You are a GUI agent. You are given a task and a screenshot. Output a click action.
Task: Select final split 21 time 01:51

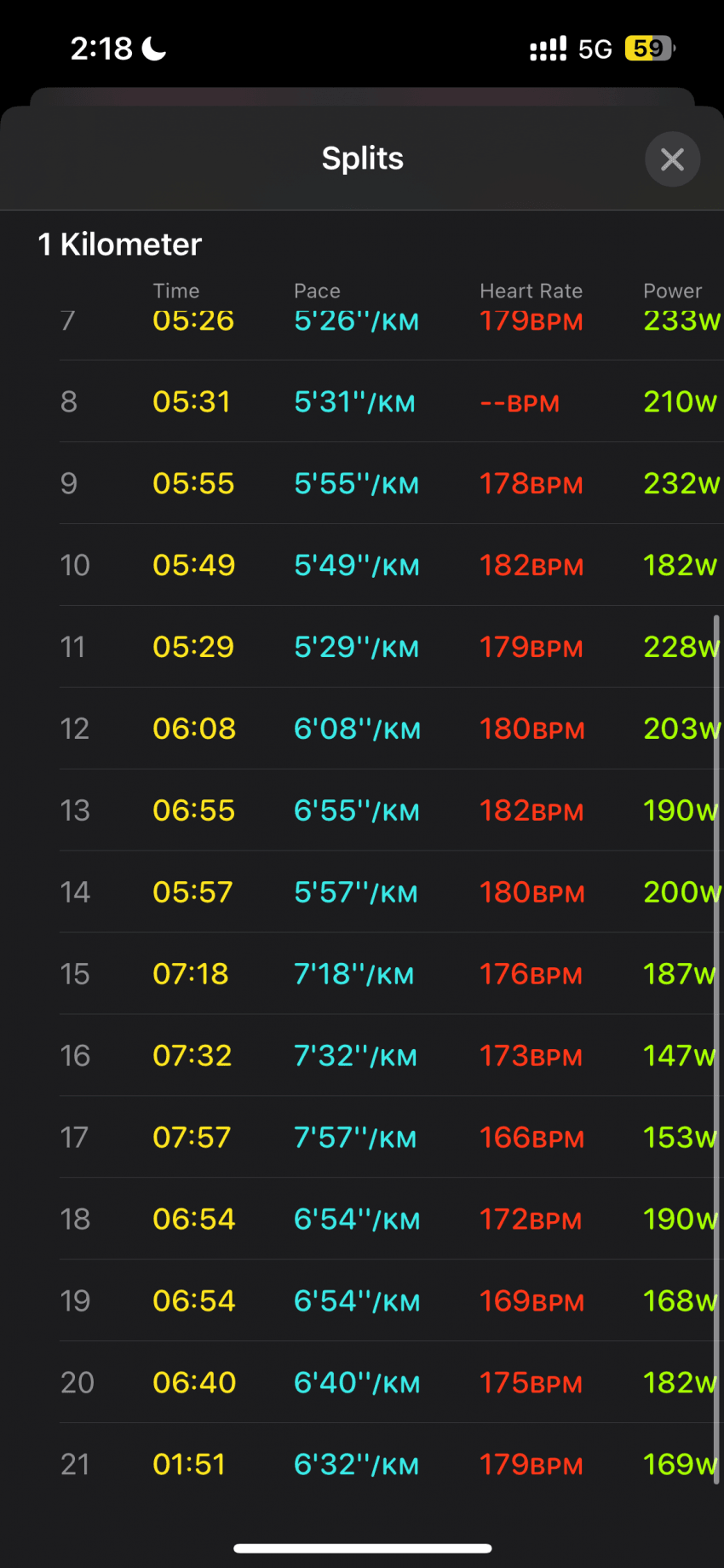coord(189,1465)
